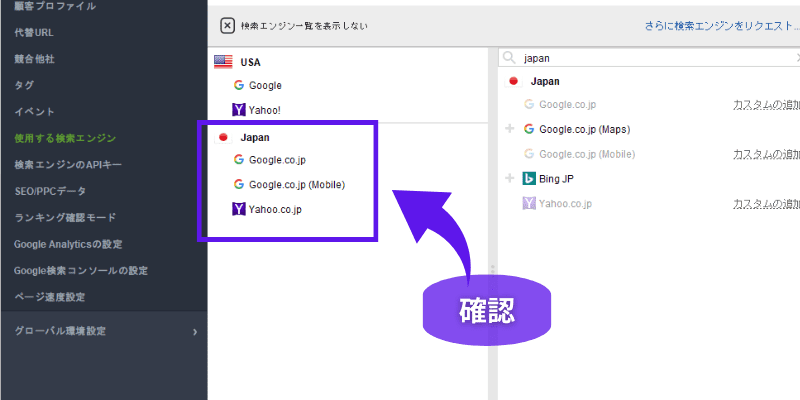The width and height of the screenshot is (800, 400).
Task: Add Google.co.jp (Maps) with plus icon
Action: 509,129
